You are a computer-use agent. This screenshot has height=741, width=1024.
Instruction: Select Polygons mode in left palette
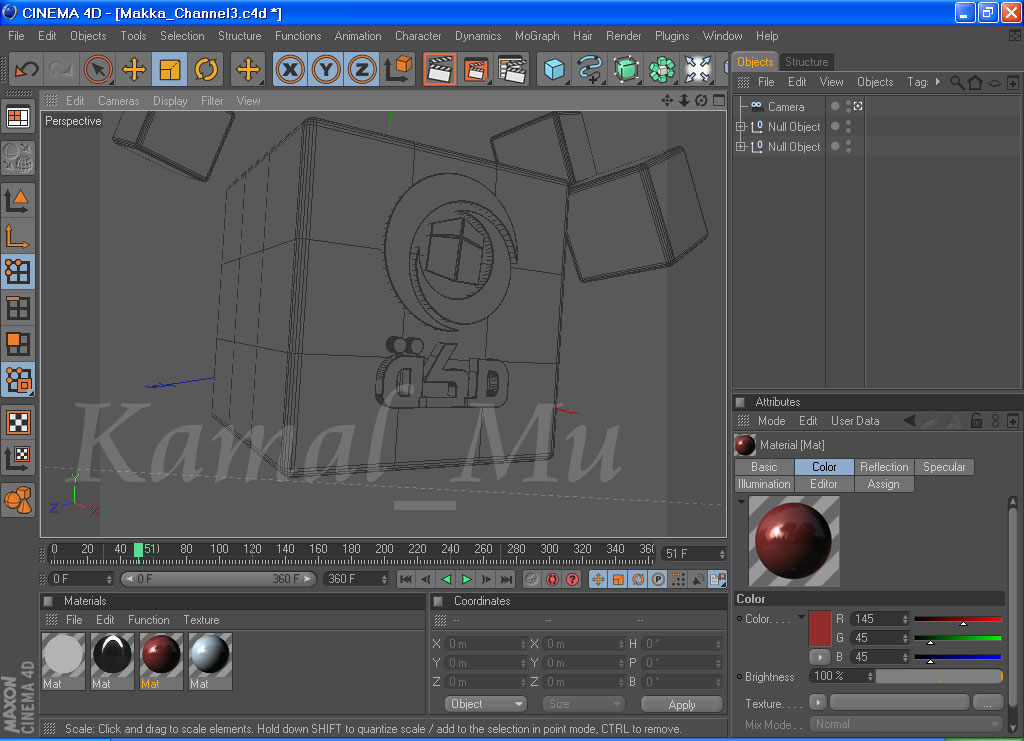(18, 343)
